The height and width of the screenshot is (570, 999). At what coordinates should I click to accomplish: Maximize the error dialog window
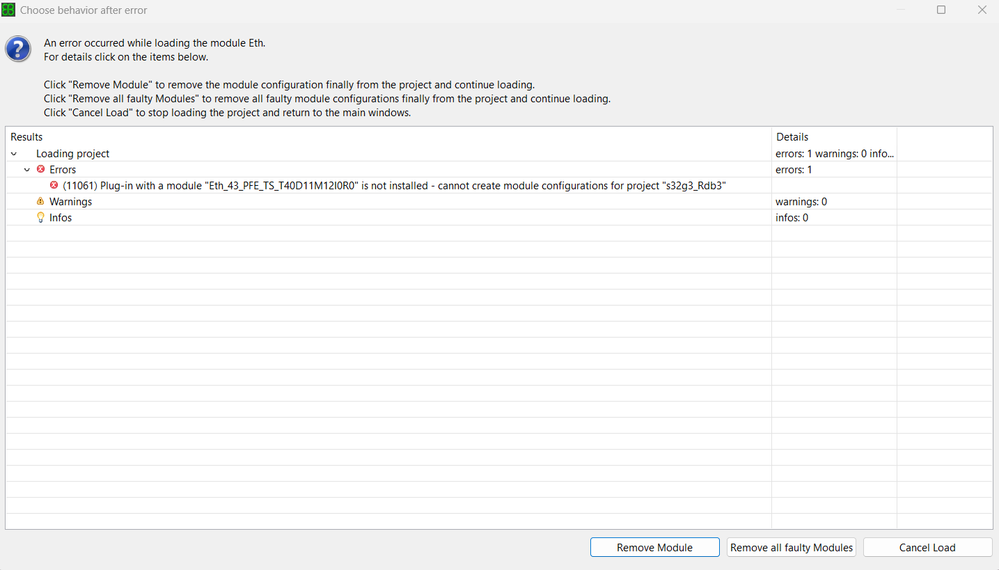[941, 10]
